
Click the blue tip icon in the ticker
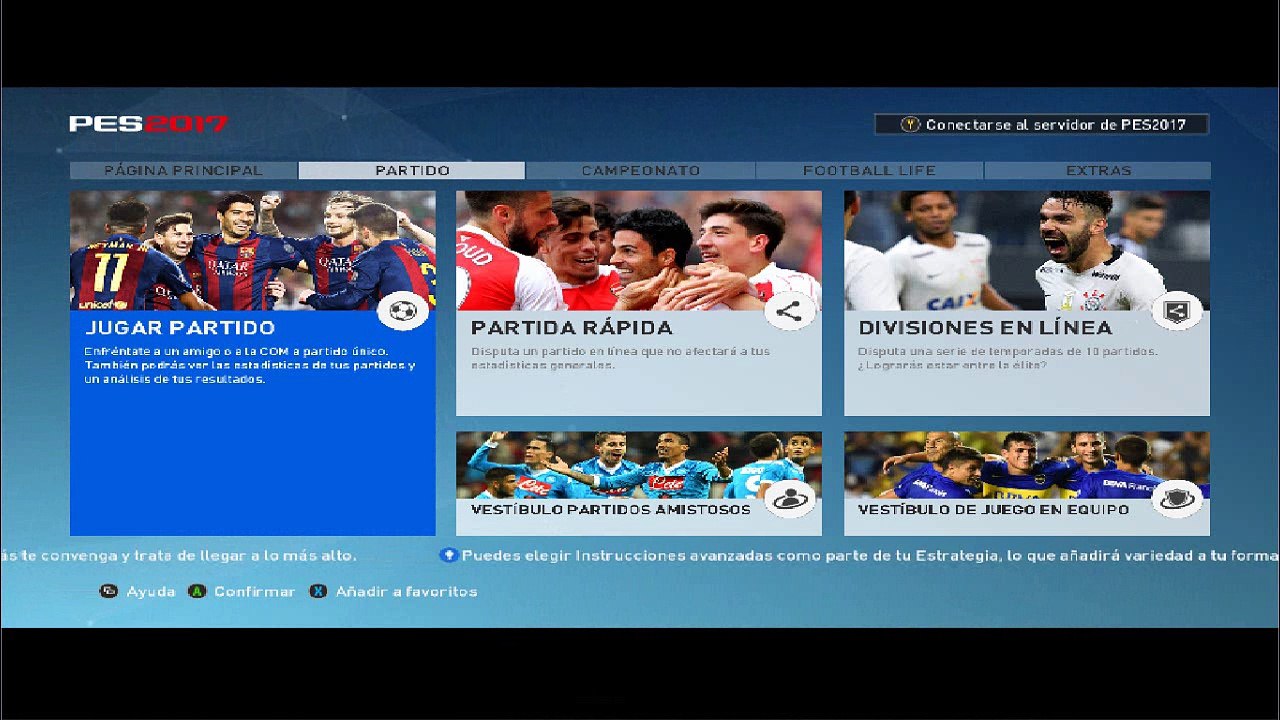(x=449, y=555)
